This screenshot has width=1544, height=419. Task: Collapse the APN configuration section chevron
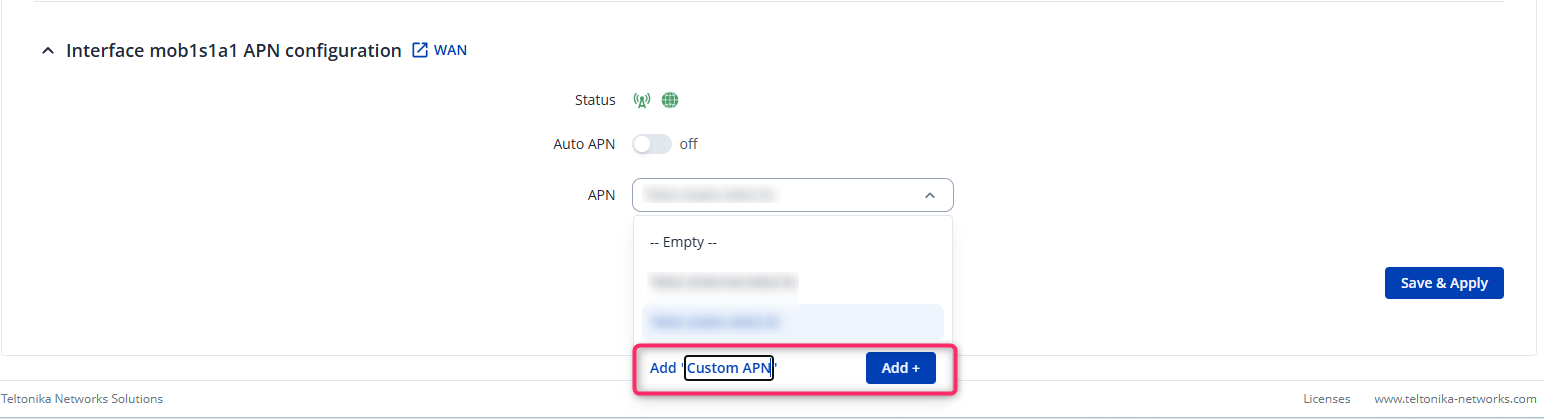tap(48, 51)
